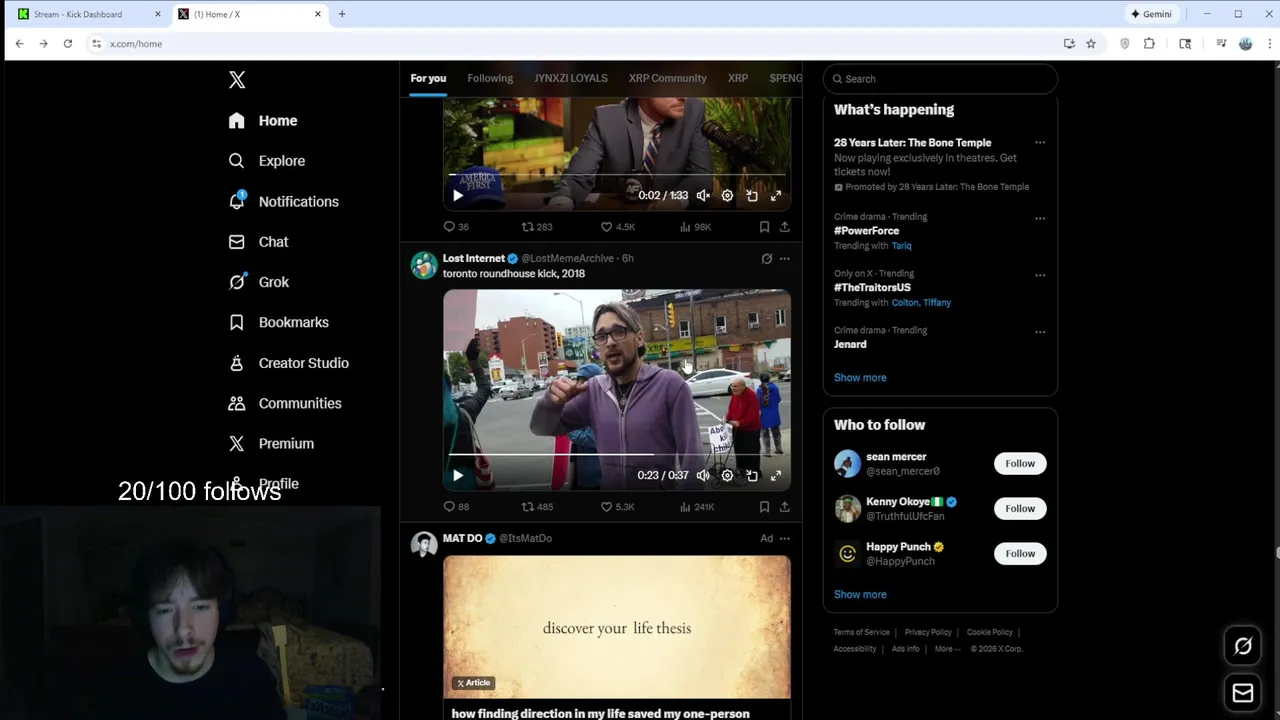Open settings gear on Lost Internet video
This screenshot has height=720, width=1280.
pos(727,476)
